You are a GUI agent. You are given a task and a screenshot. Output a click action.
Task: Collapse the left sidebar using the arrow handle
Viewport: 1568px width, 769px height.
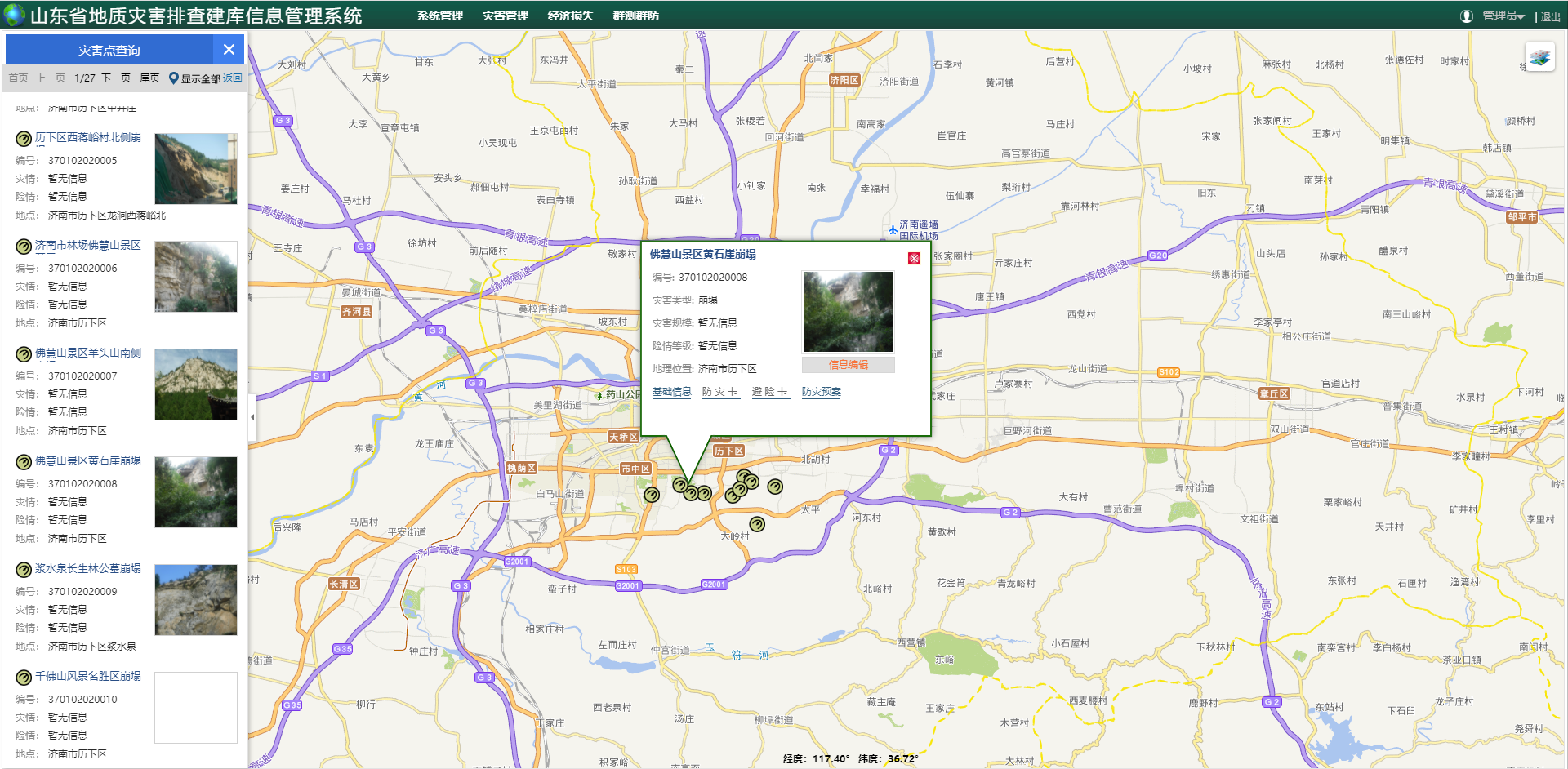tap(252, 416)
